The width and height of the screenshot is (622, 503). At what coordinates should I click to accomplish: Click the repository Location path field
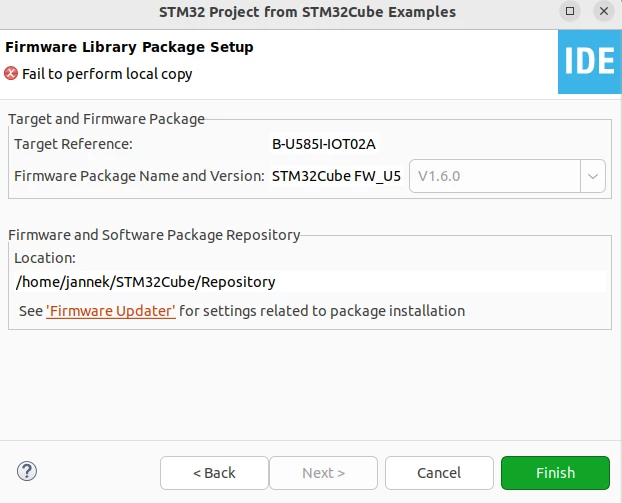pos(310,282)
